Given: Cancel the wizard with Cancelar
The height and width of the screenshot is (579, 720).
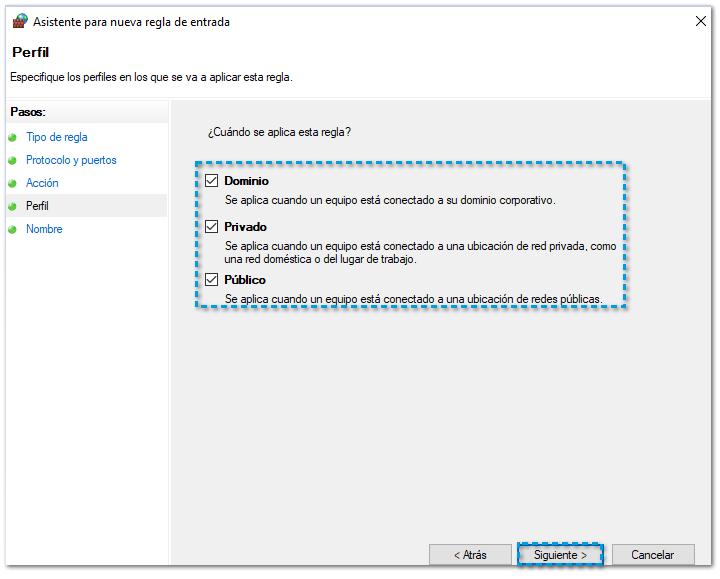Looking at the screenshot, I should [x=652, y=554].
